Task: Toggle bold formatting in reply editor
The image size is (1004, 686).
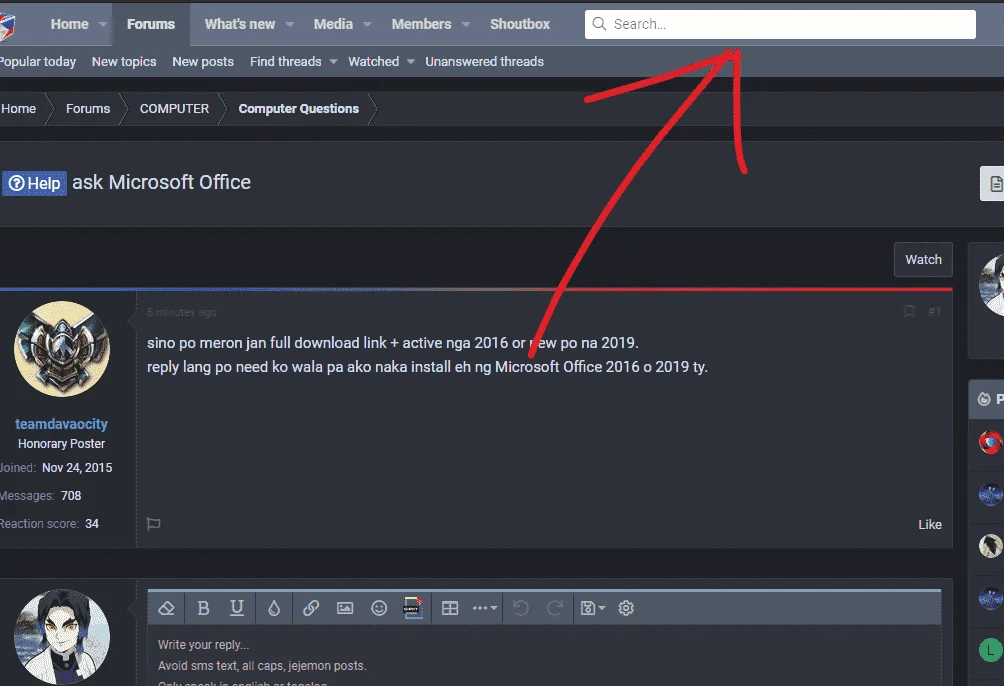Action: click(x=204, y=608)
